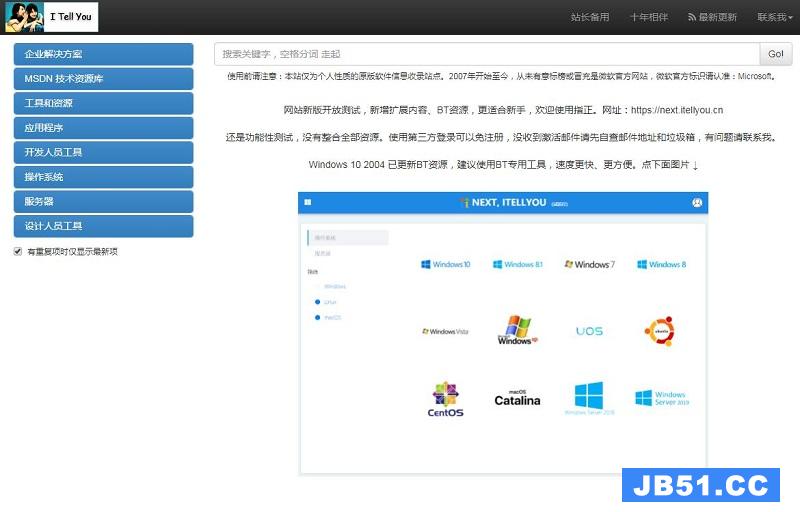
Task: Click the Ubuntu logo in the preview
Action: pos(660,330)
